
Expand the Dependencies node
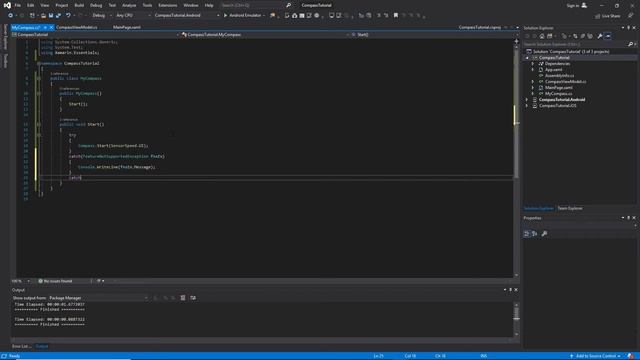pos(533,64)
